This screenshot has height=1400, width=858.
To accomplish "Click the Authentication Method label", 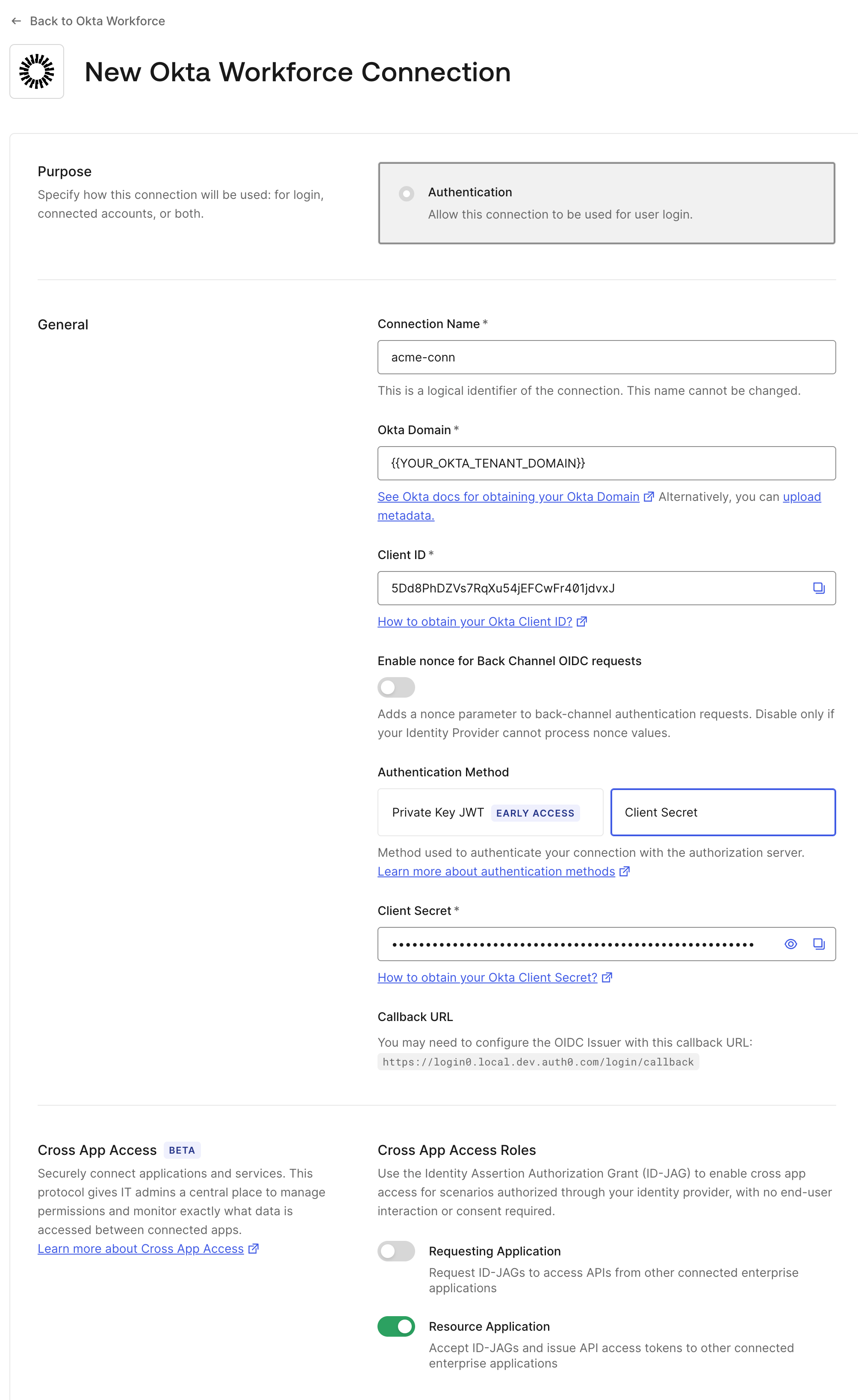I will [x=443, y=772].
